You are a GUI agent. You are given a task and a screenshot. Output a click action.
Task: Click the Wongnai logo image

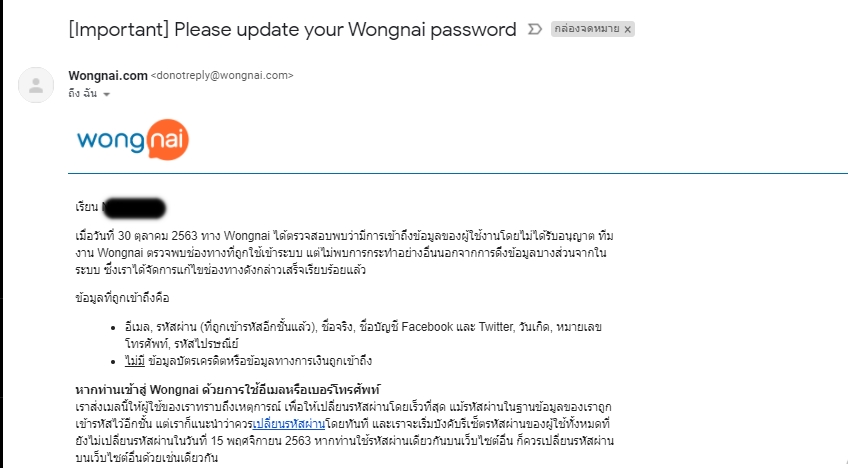[132, 140]
